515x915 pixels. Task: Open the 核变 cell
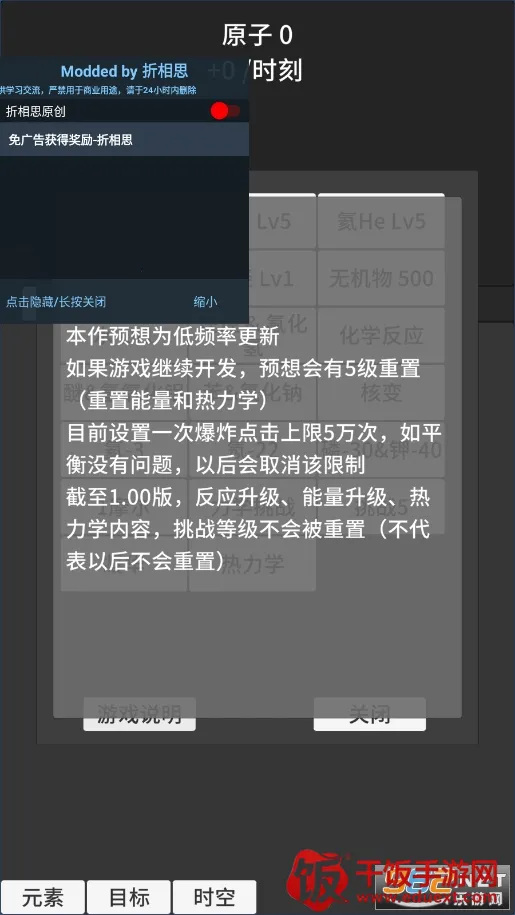tap(381, 393)
